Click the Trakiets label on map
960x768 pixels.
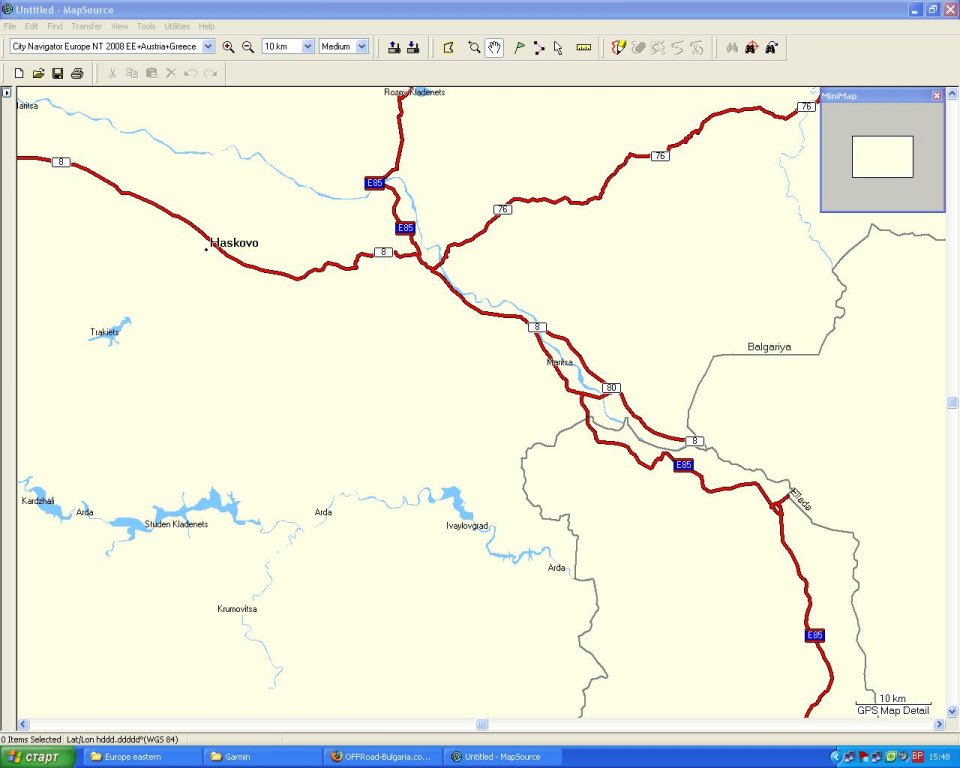tap(104, 332)
